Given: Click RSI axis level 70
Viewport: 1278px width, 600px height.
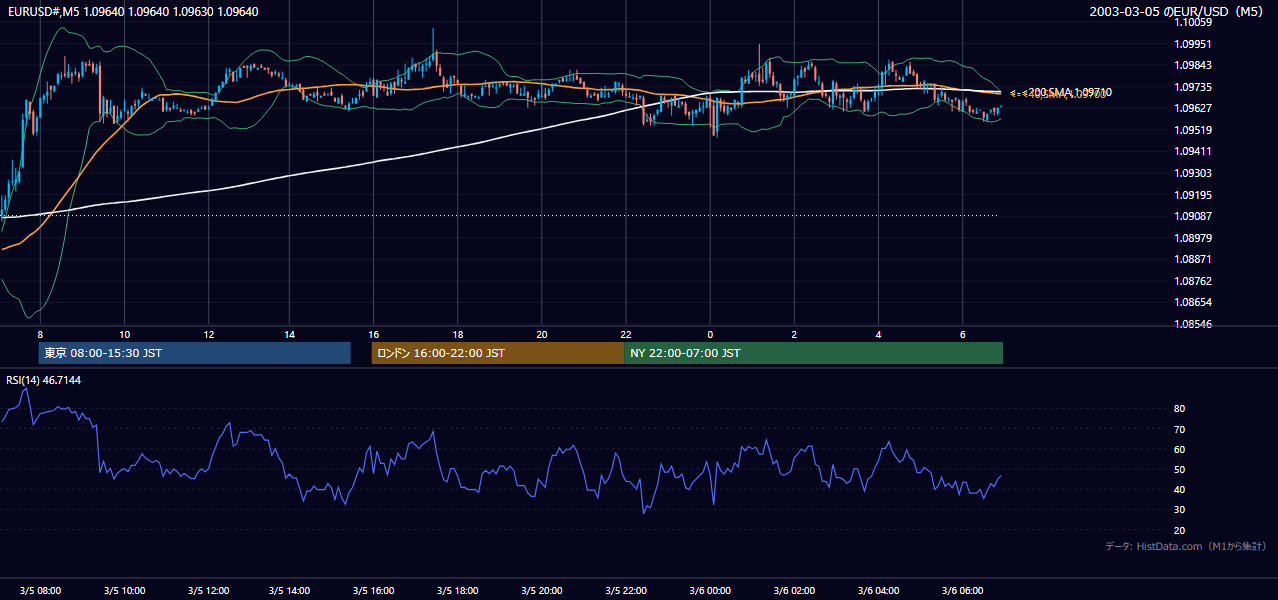Looking at the screenshot, I should (x=1180, y=430).
